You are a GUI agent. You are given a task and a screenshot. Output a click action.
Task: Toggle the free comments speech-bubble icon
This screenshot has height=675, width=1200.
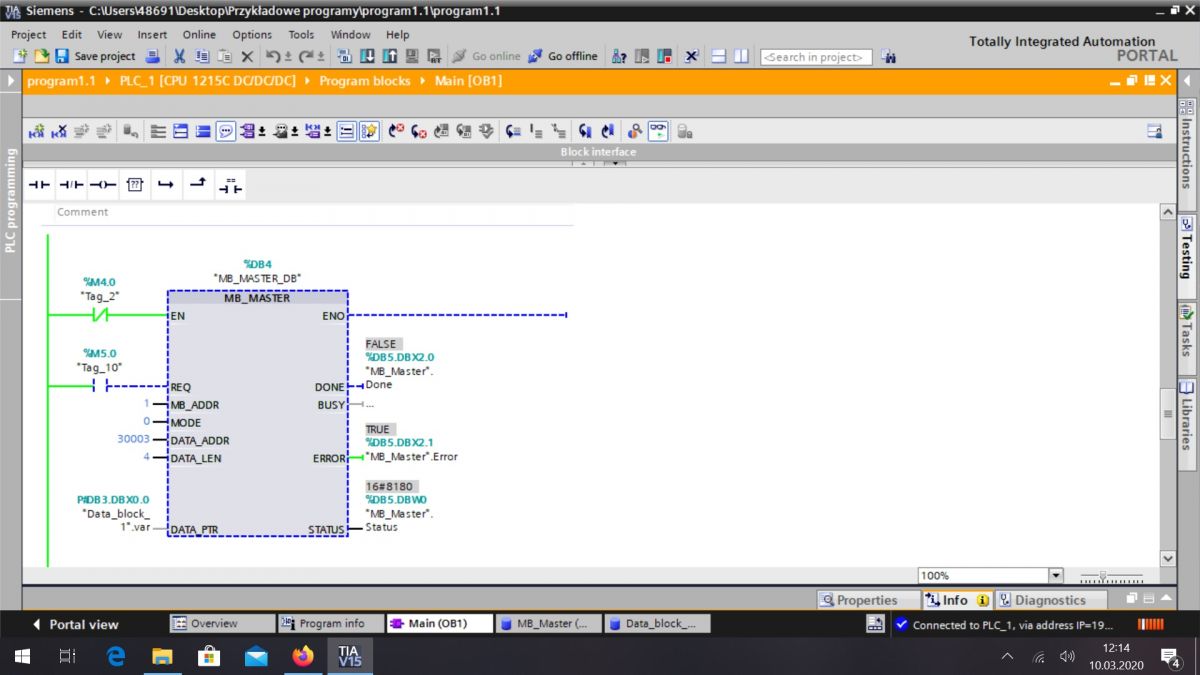tap(226, 131)
